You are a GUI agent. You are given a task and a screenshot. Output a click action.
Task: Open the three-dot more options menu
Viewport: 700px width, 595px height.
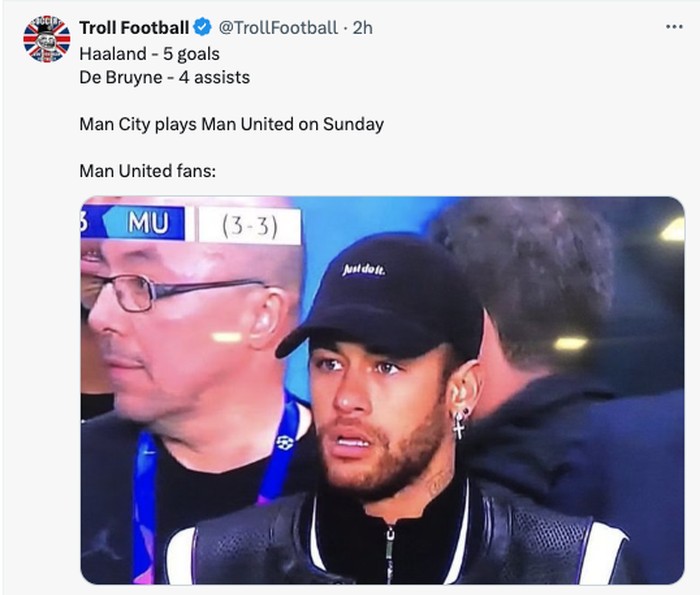point(674,27)
